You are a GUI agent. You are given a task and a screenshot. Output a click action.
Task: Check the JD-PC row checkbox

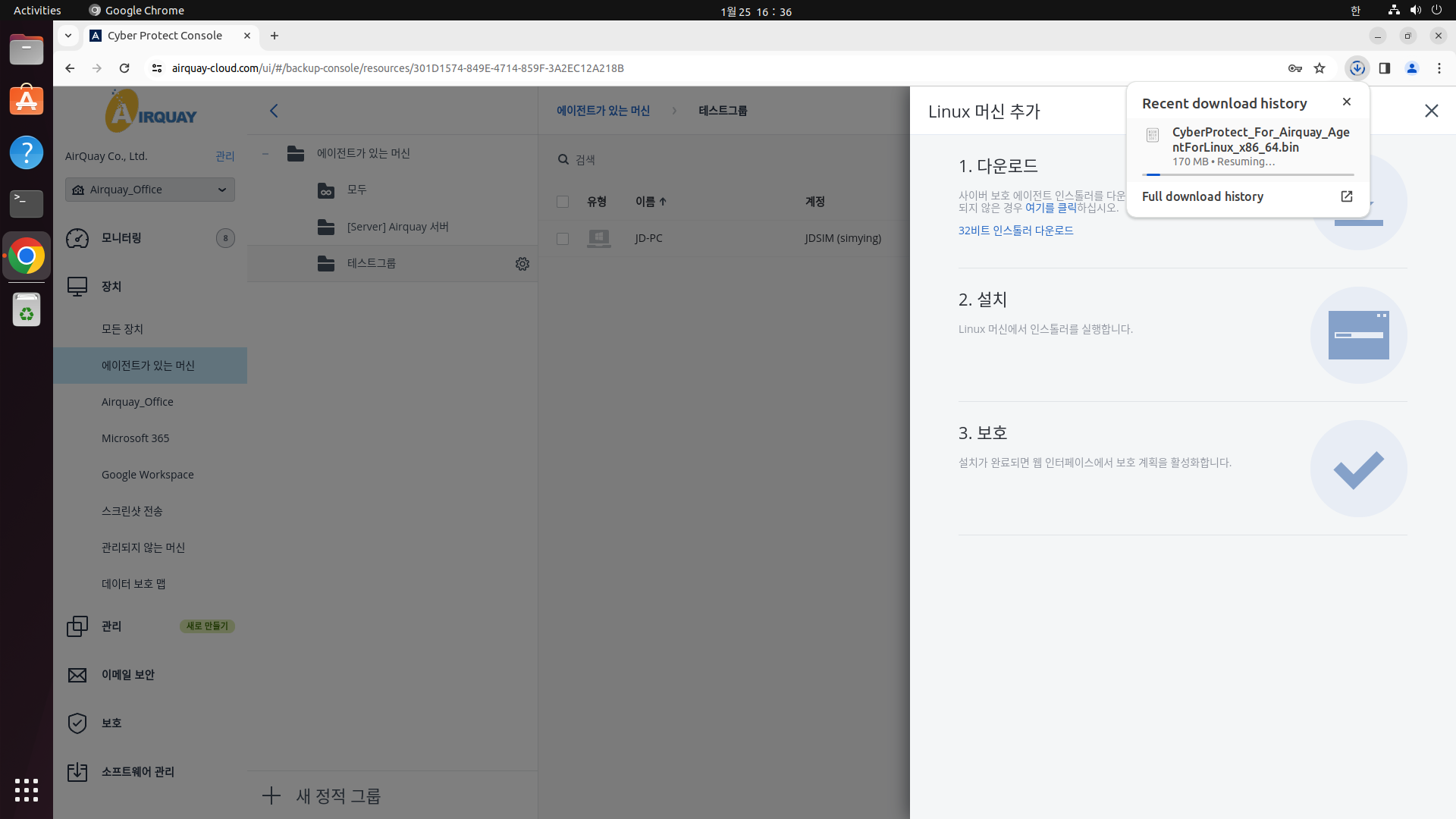pos(562,239)
